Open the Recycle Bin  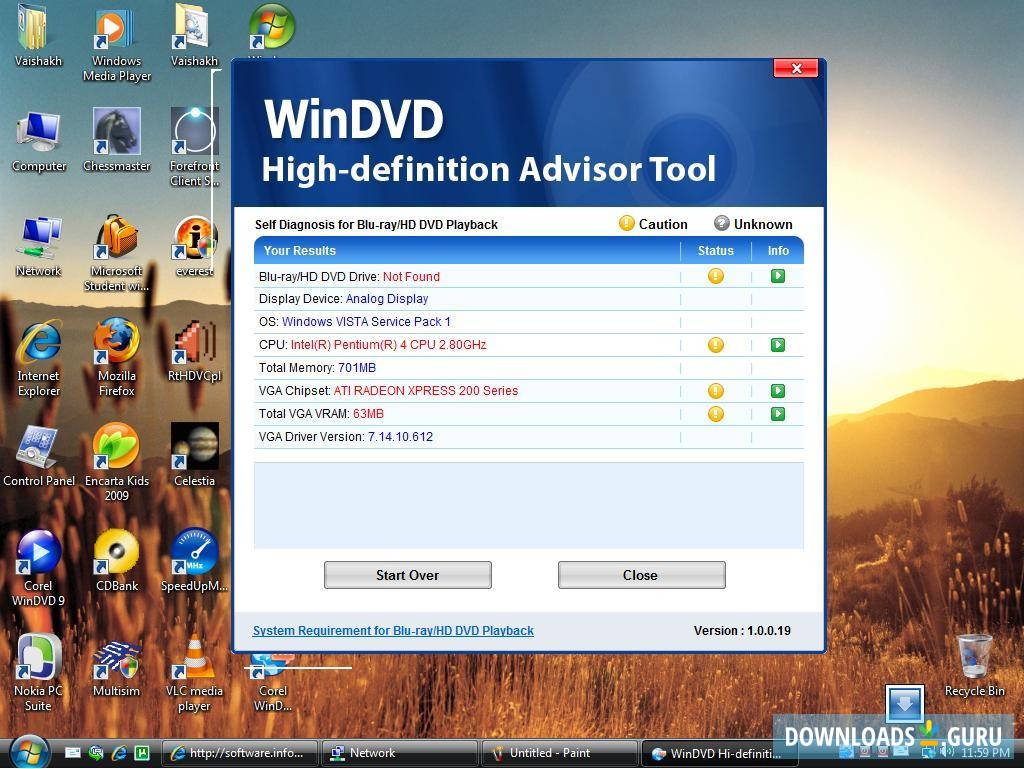pos(974,666)
